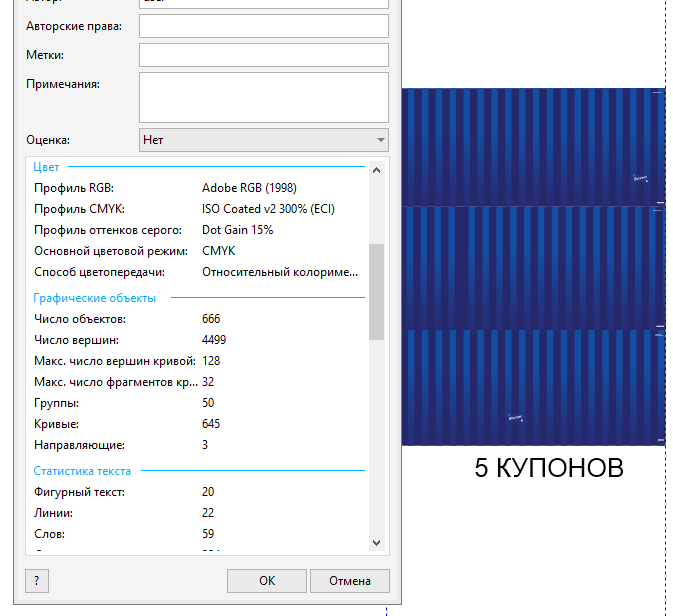Click the Метки input field
The image size is (673, 616).
click(264, 55)
